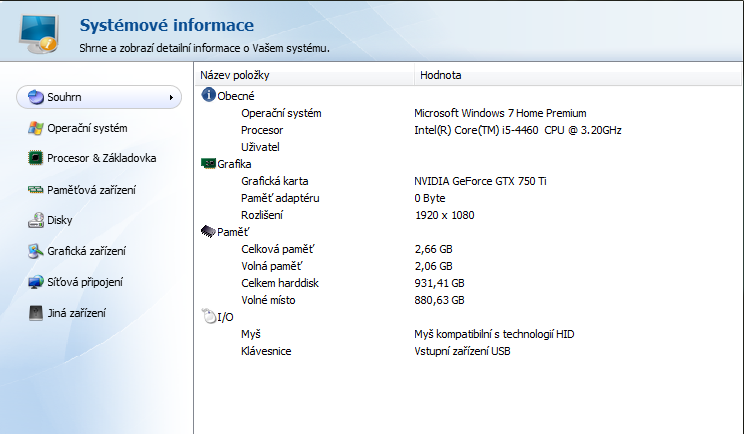Click the 880,63 GB free space value

pyautogui.click(x=439, y=300)
